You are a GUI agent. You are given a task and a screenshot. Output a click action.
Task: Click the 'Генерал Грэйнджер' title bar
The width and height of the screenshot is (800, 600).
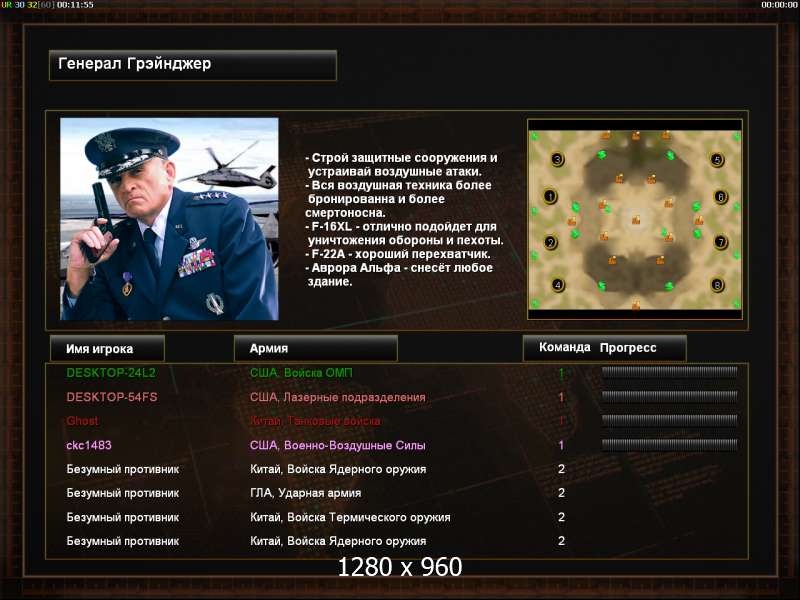pos(193,65)
